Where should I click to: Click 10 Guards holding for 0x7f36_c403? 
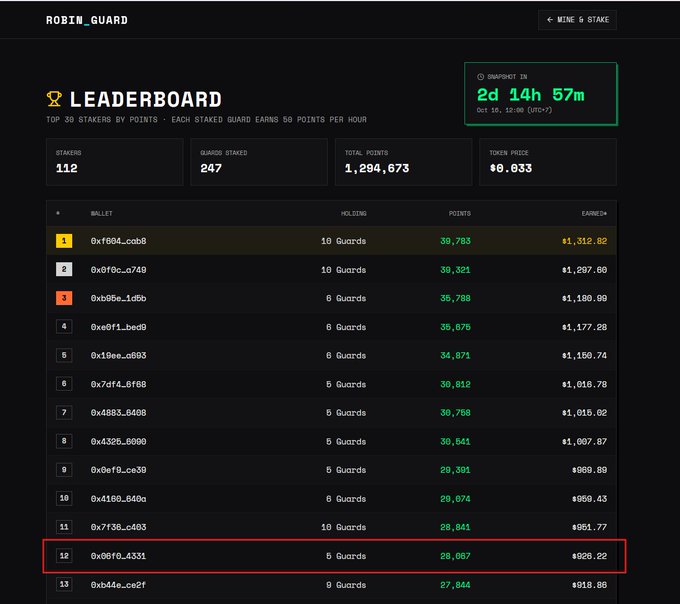point(343,527)
